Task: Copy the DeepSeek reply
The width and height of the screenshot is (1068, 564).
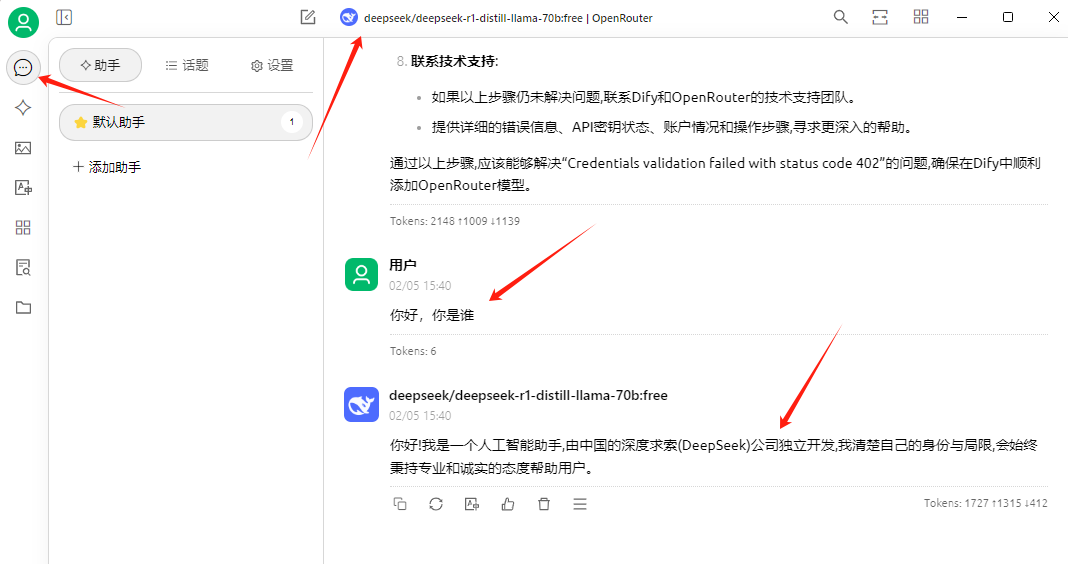Action: pyautogui.click(x=400, y=504)
